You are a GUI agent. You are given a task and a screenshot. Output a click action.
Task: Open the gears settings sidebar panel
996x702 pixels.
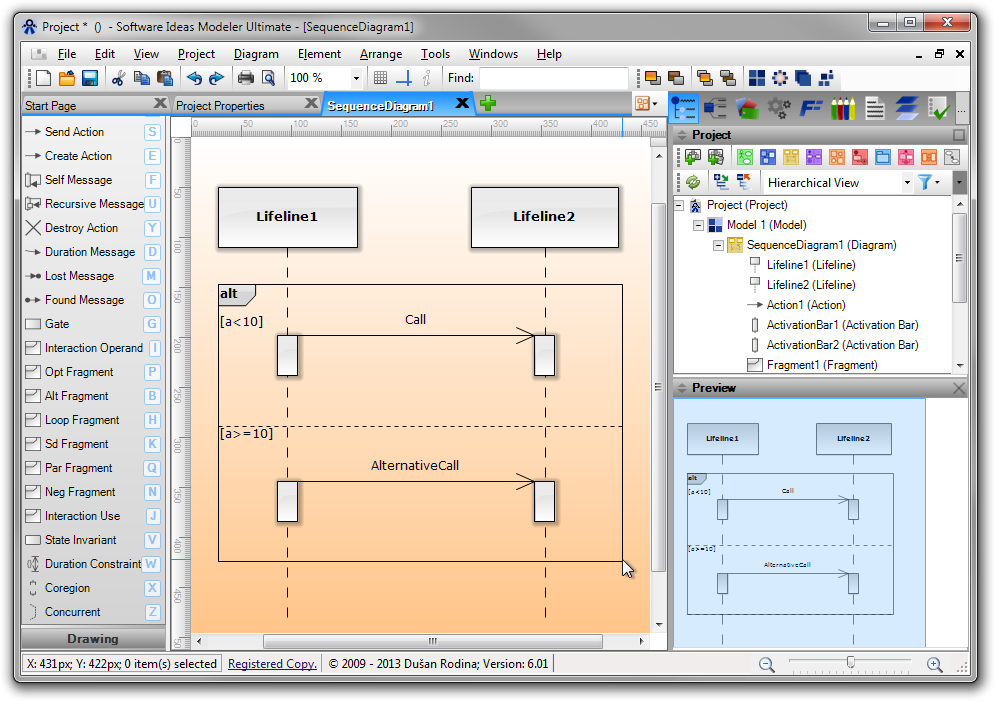pos(779,108)
